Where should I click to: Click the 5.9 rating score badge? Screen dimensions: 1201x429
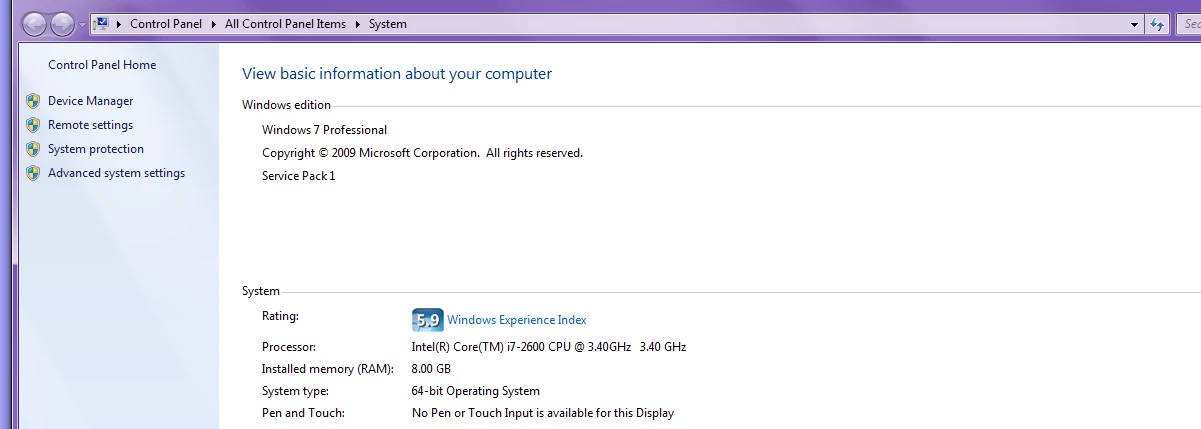tap(427, 320)
